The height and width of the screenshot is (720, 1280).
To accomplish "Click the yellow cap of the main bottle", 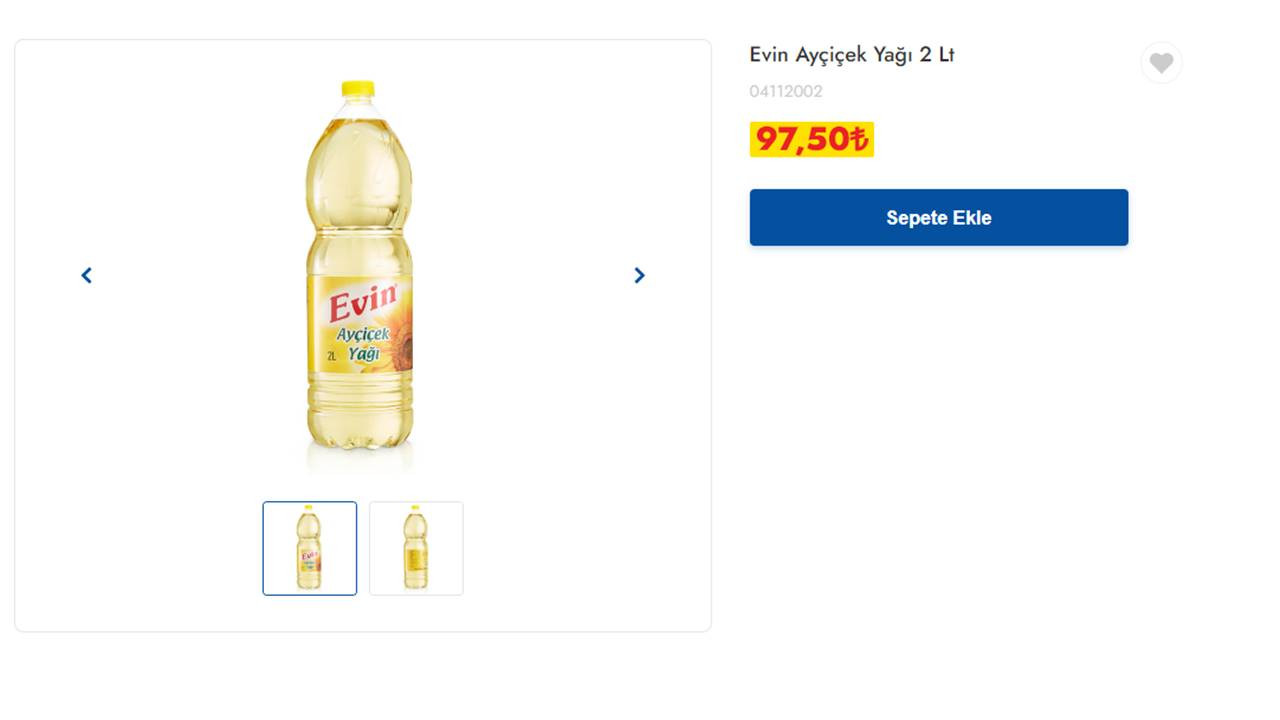I will point(358,89).
